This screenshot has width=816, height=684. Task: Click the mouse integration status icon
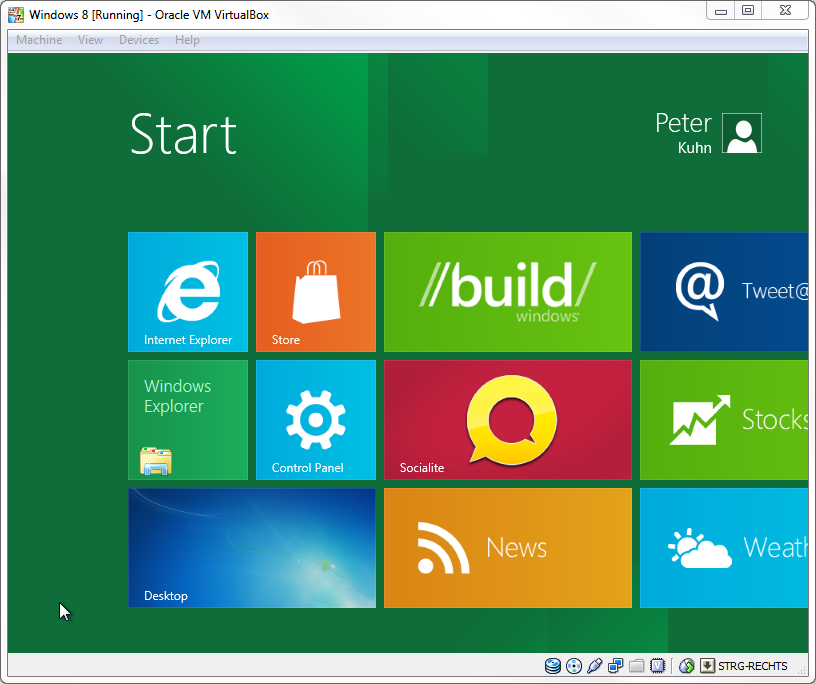click(687, 666)
